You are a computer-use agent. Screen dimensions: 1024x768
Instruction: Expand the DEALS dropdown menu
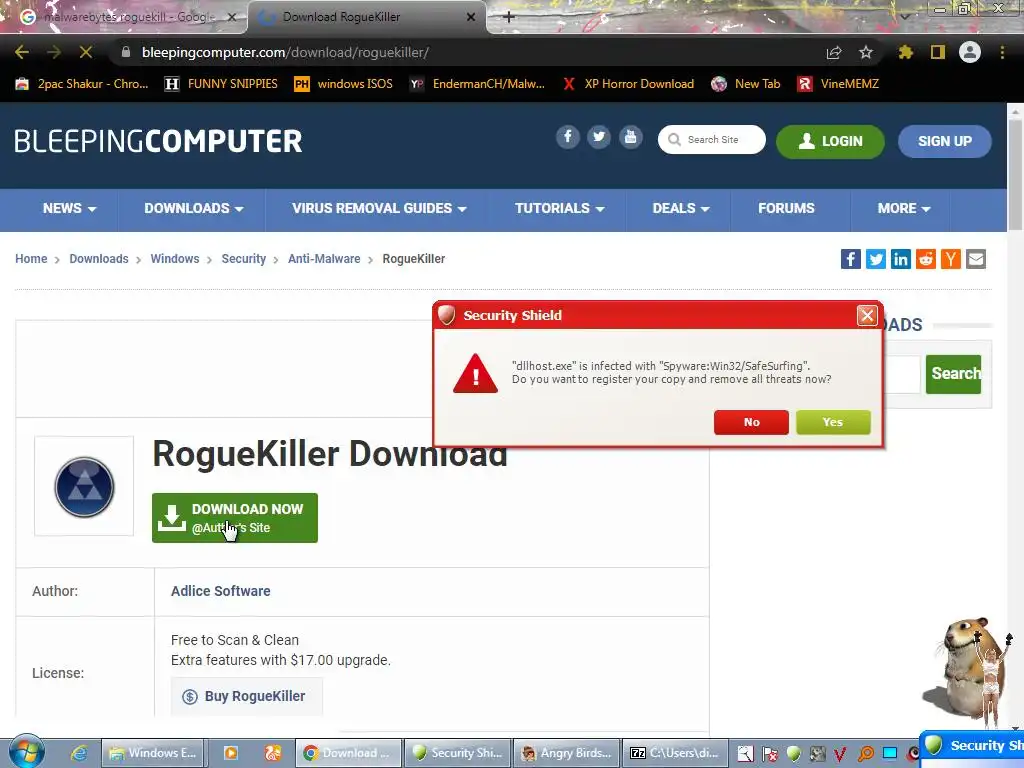point(680,208)
